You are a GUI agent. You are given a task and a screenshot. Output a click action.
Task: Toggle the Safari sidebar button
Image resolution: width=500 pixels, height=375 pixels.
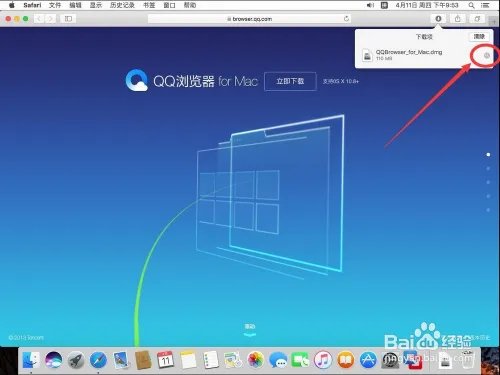68,19
